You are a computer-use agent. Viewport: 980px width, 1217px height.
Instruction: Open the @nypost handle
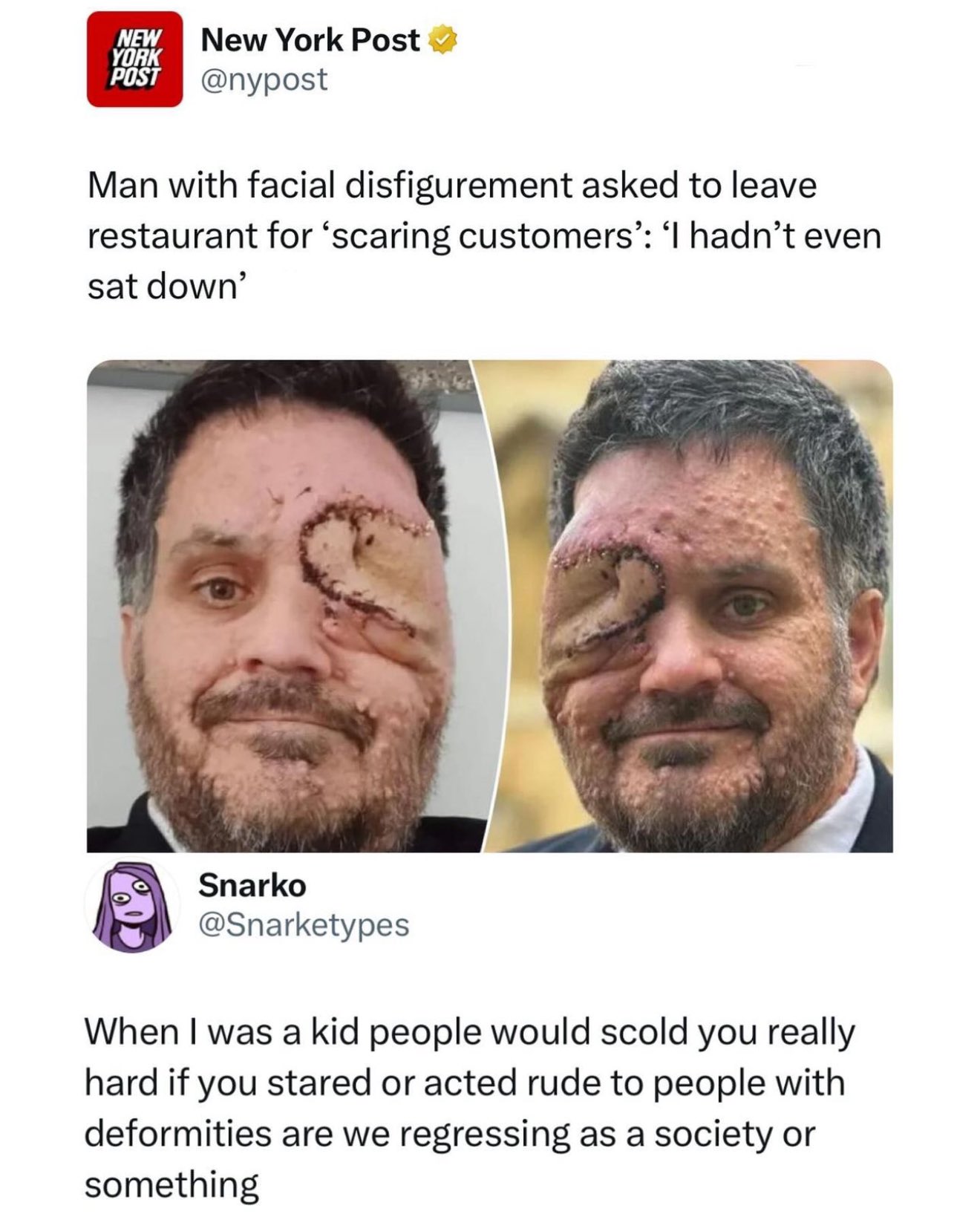coord(264,79)
